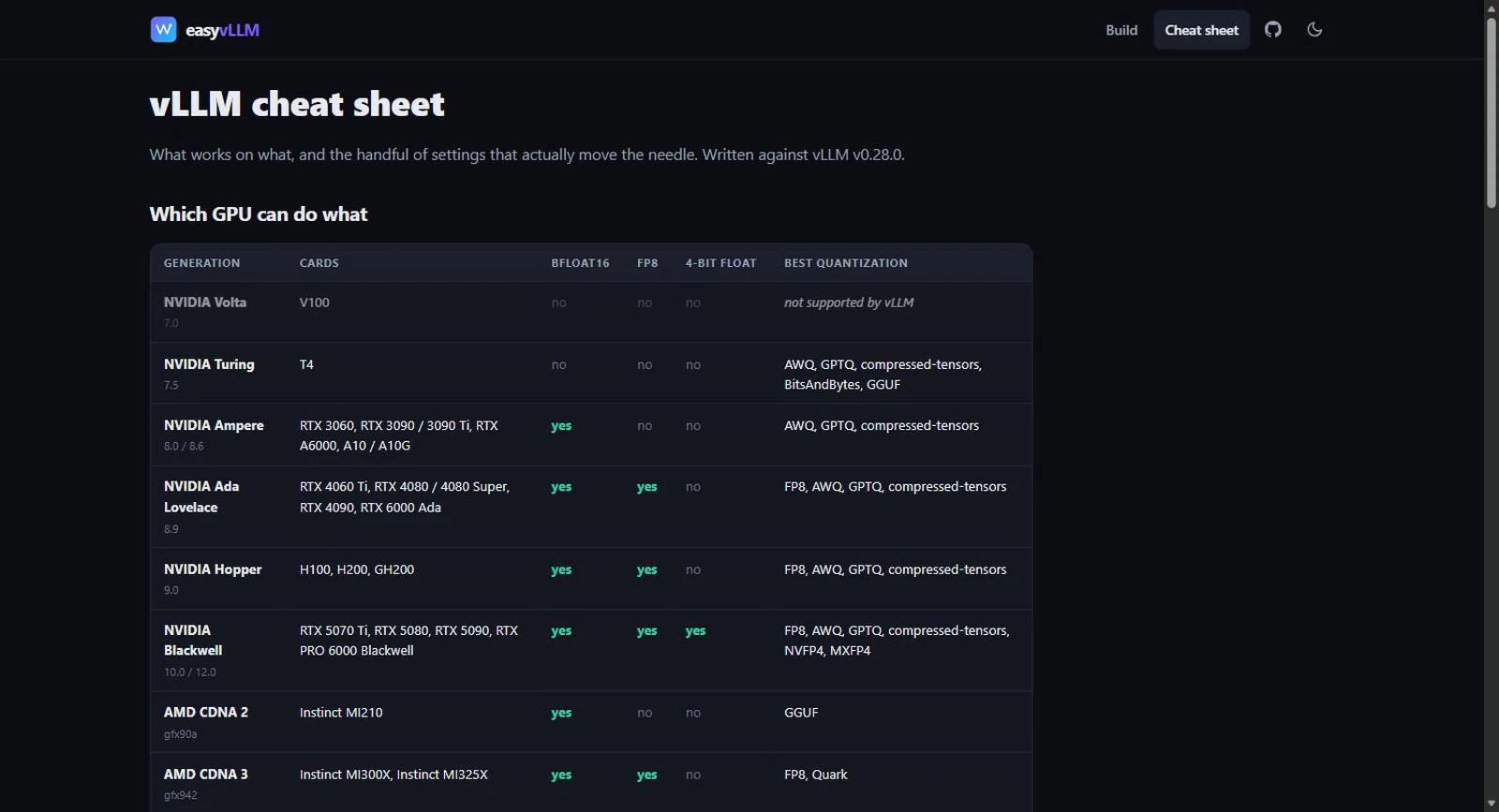Click the BEST QUANTIZATION column header
Image resolution: width=1499 pixels, height=812 pixels.
(846, 263)
